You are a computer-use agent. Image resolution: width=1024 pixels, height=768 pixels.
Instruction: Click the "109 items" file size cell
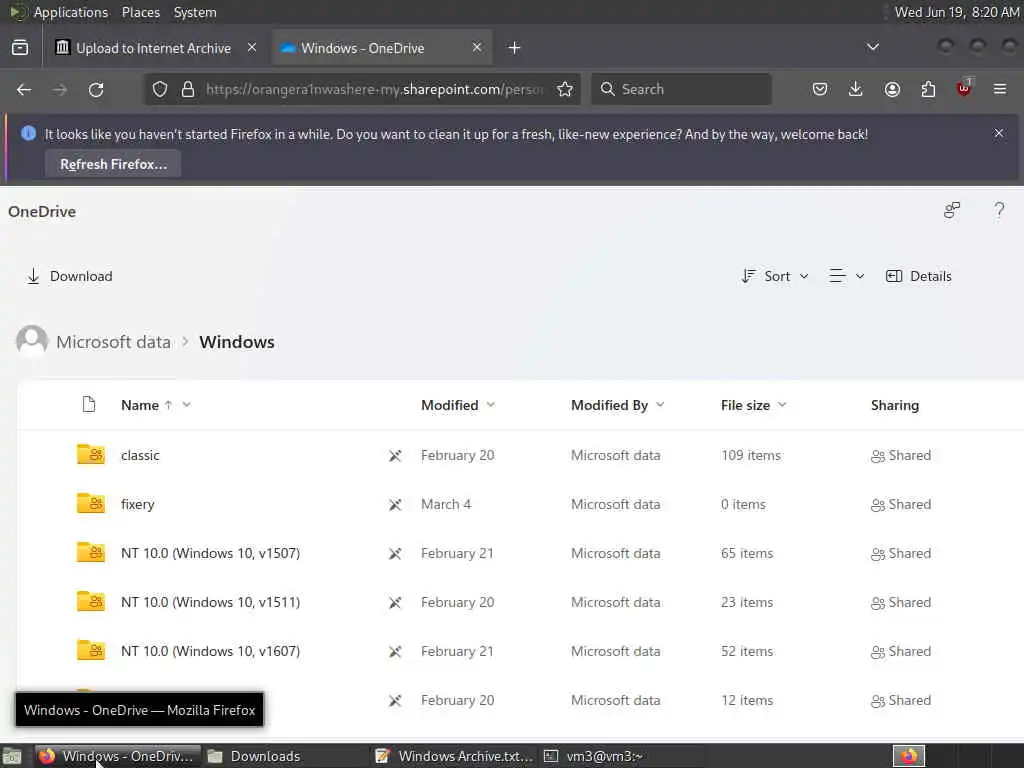pyautogui.click(x=751, y=455)
